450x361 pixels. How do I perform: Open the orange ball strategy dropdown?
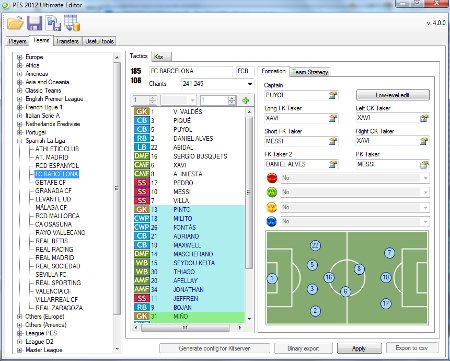coord(425,207)
